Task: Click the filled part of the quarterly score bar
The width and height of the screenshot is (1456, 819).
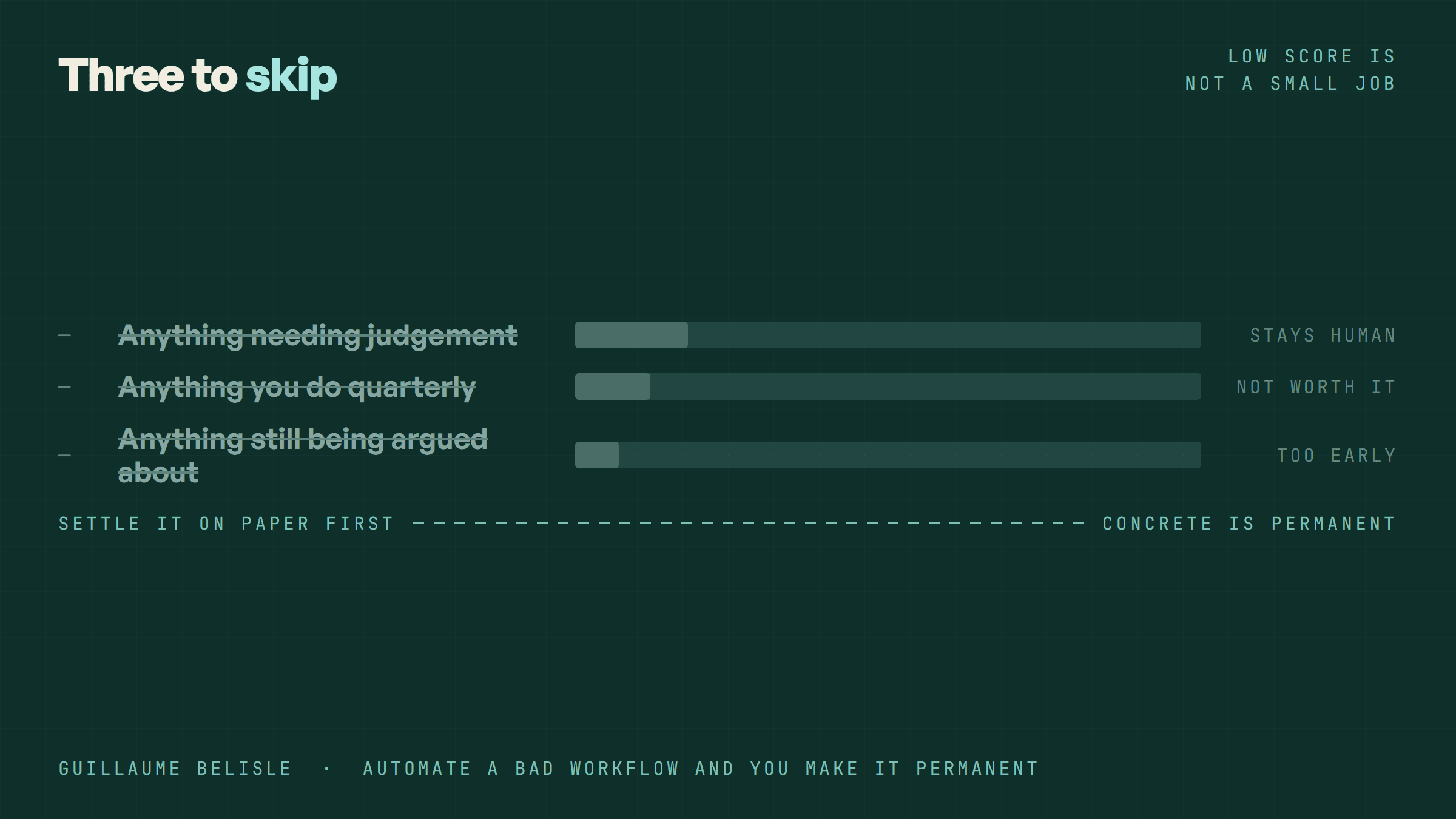Action: tap(613, 386)
